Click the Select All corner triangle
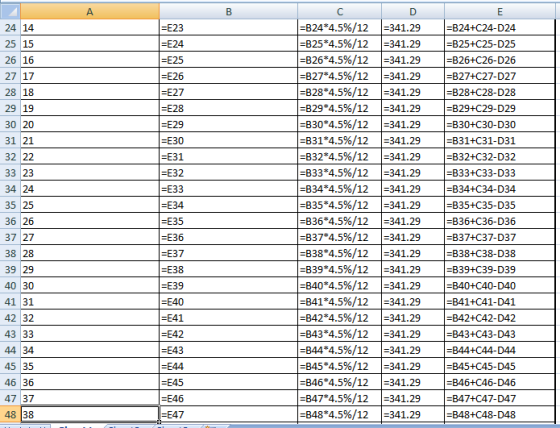Image resolution: width=560 pixels, height=428 pixels. pyautogui.click(x=10, y=11)
